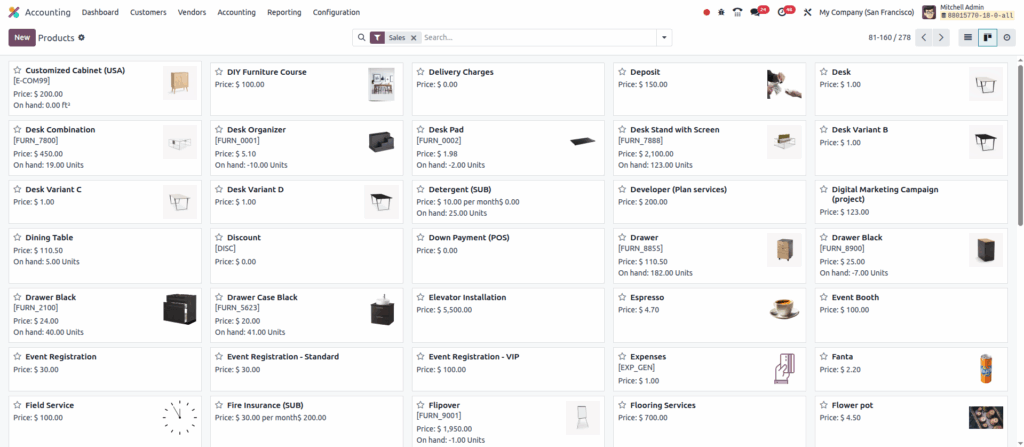Expand the search options dropdown arrow
The image size is (1024, 447).
click(664, 38)
